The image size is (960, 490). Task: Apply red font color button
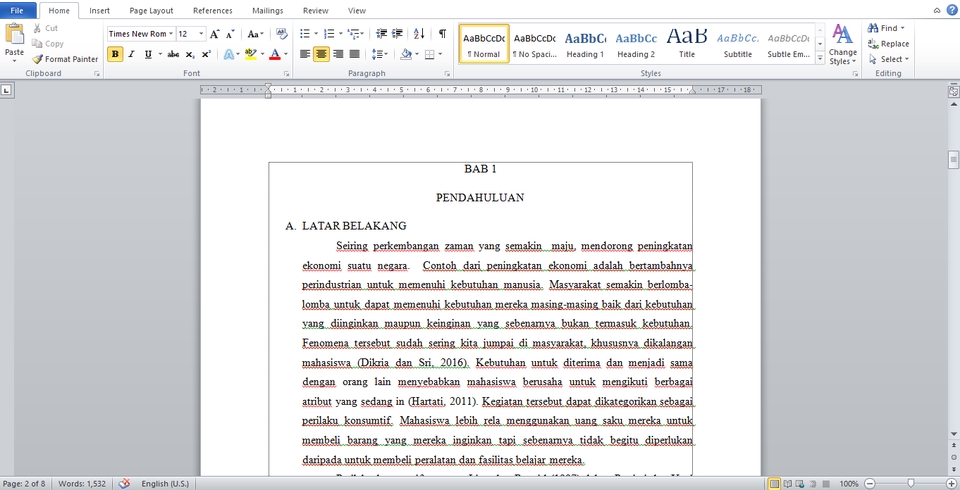tap(275, 54)
